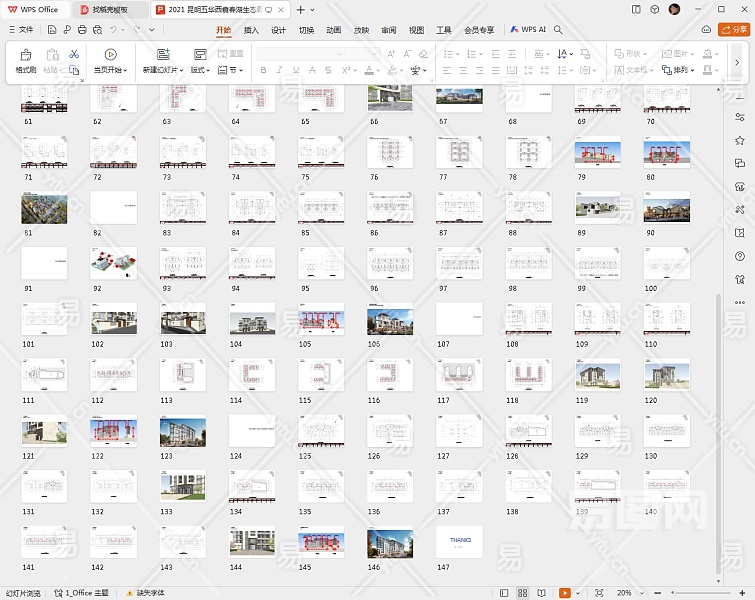
Task: Switch to Normal view in status bar
Action: (x=502, y=593)
